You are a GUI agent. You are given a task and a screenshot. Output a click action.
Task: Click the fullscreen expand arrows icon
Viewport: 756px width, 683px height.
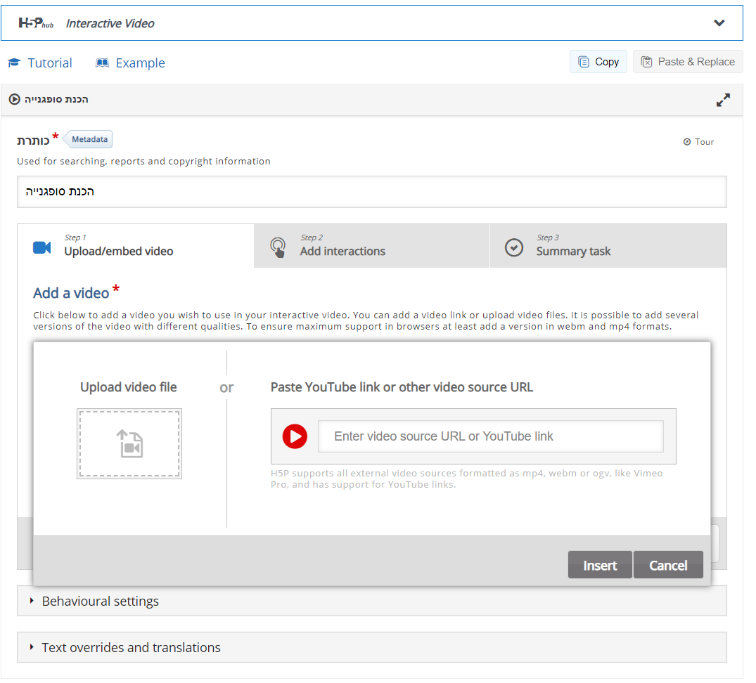723,100
